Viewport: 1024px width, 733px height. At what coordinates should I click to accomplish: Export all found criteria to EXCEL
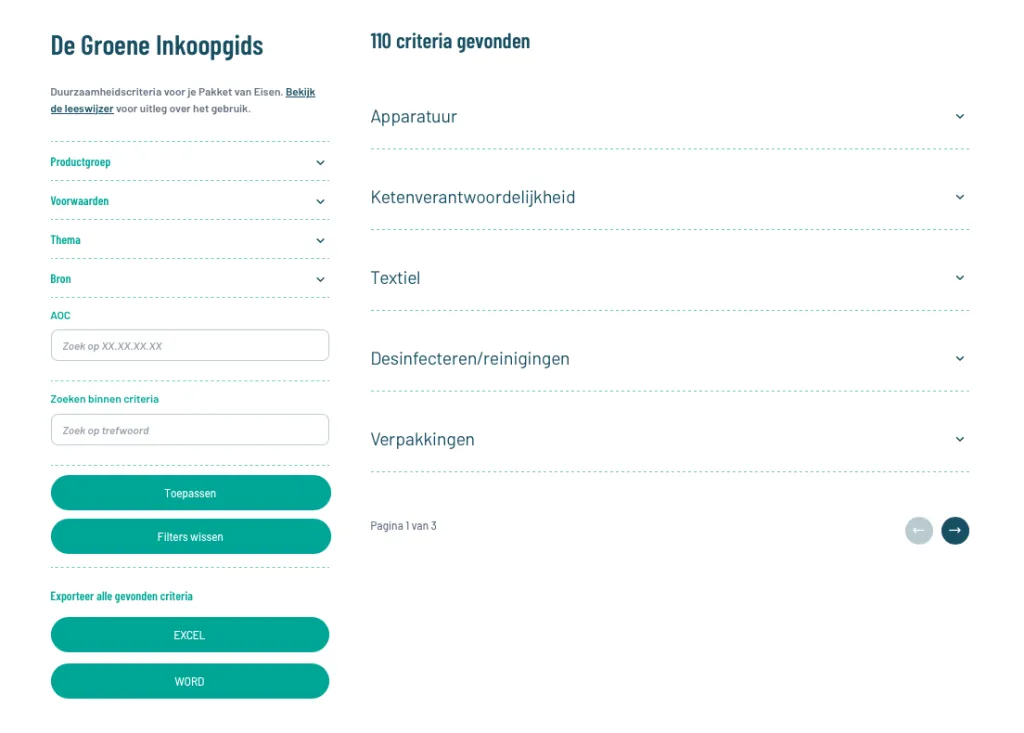pos(190,634)
